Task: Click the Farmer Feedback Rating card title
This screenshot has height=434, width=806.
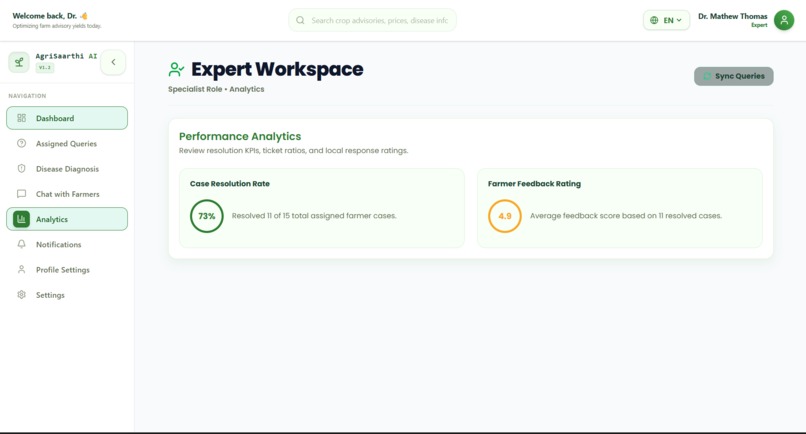Action: pyautogui.click(x=534, y=184)
